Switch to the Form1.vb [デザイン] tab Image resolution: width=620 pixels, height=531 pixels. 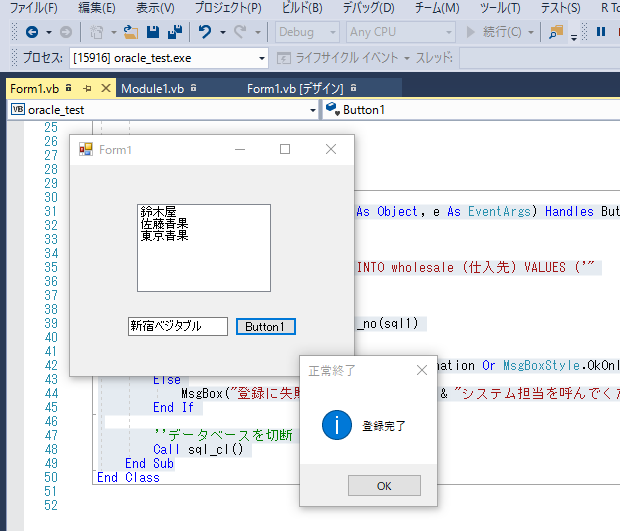pyautogui.click(x=295, y=88)
